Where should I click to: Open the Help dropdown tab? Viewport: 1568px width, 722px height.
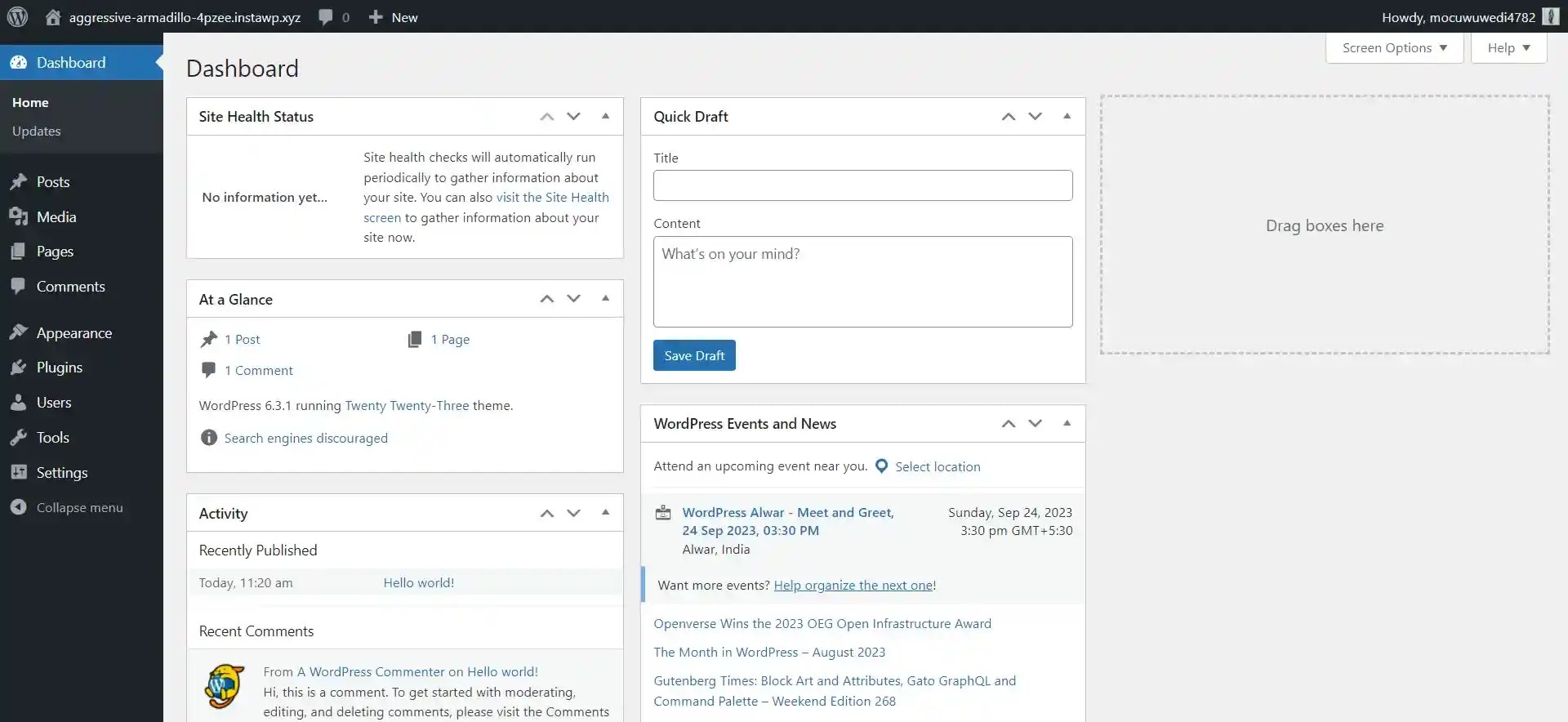tap(1508, 47)
